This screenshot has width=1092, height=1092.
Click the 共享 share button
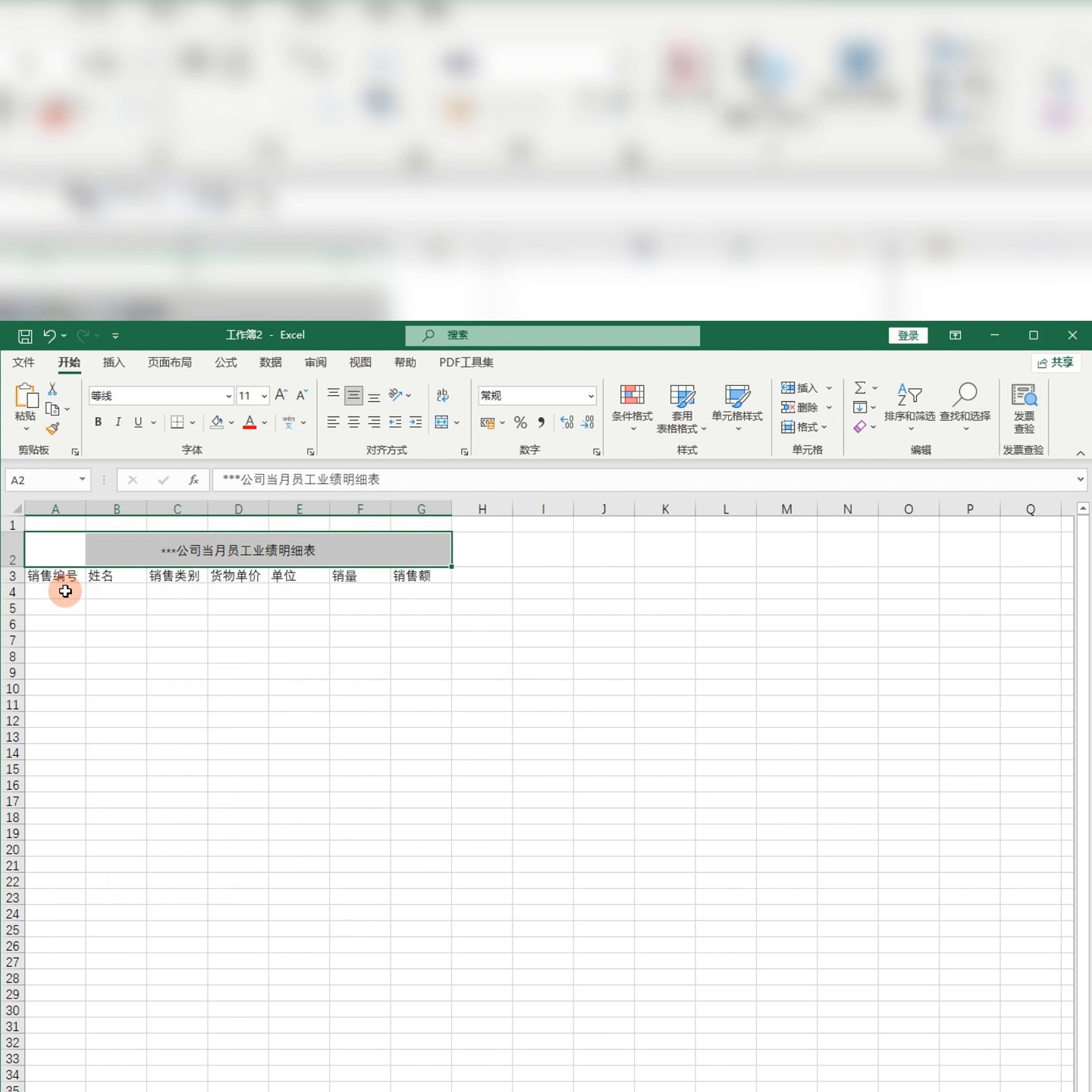click(x=1056, y=362)
